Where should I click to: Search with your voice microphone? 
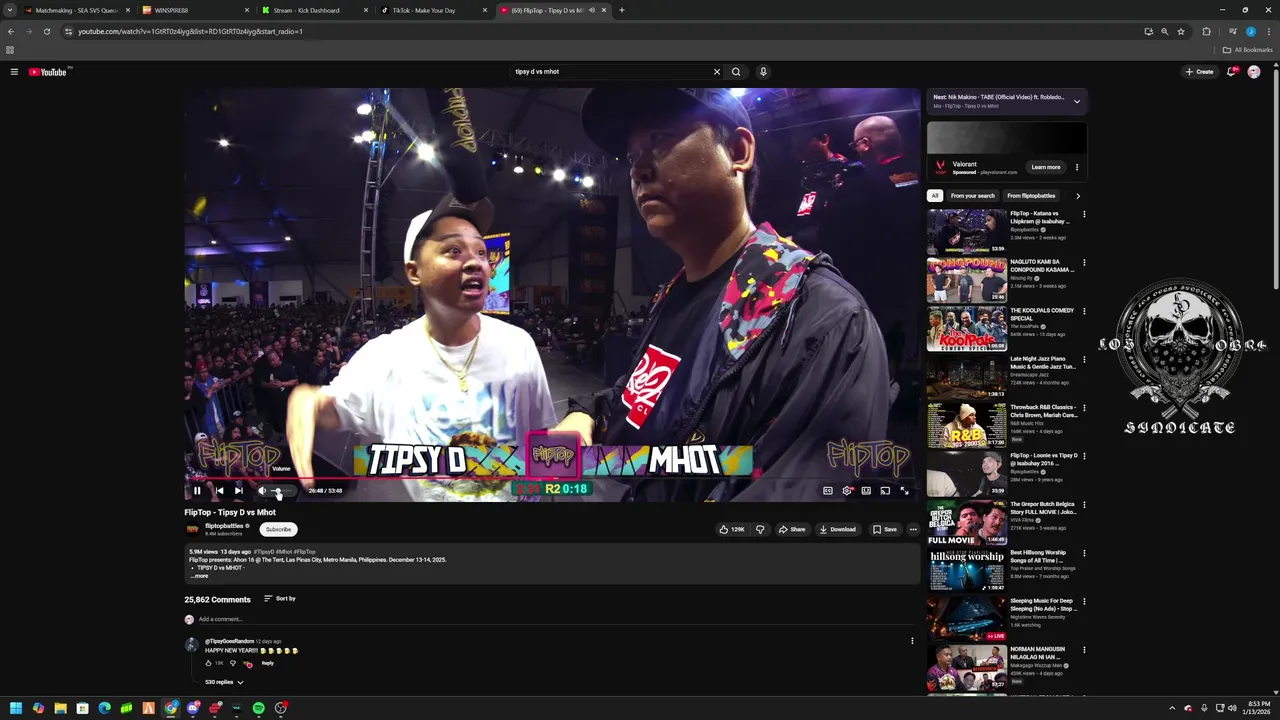763,72
